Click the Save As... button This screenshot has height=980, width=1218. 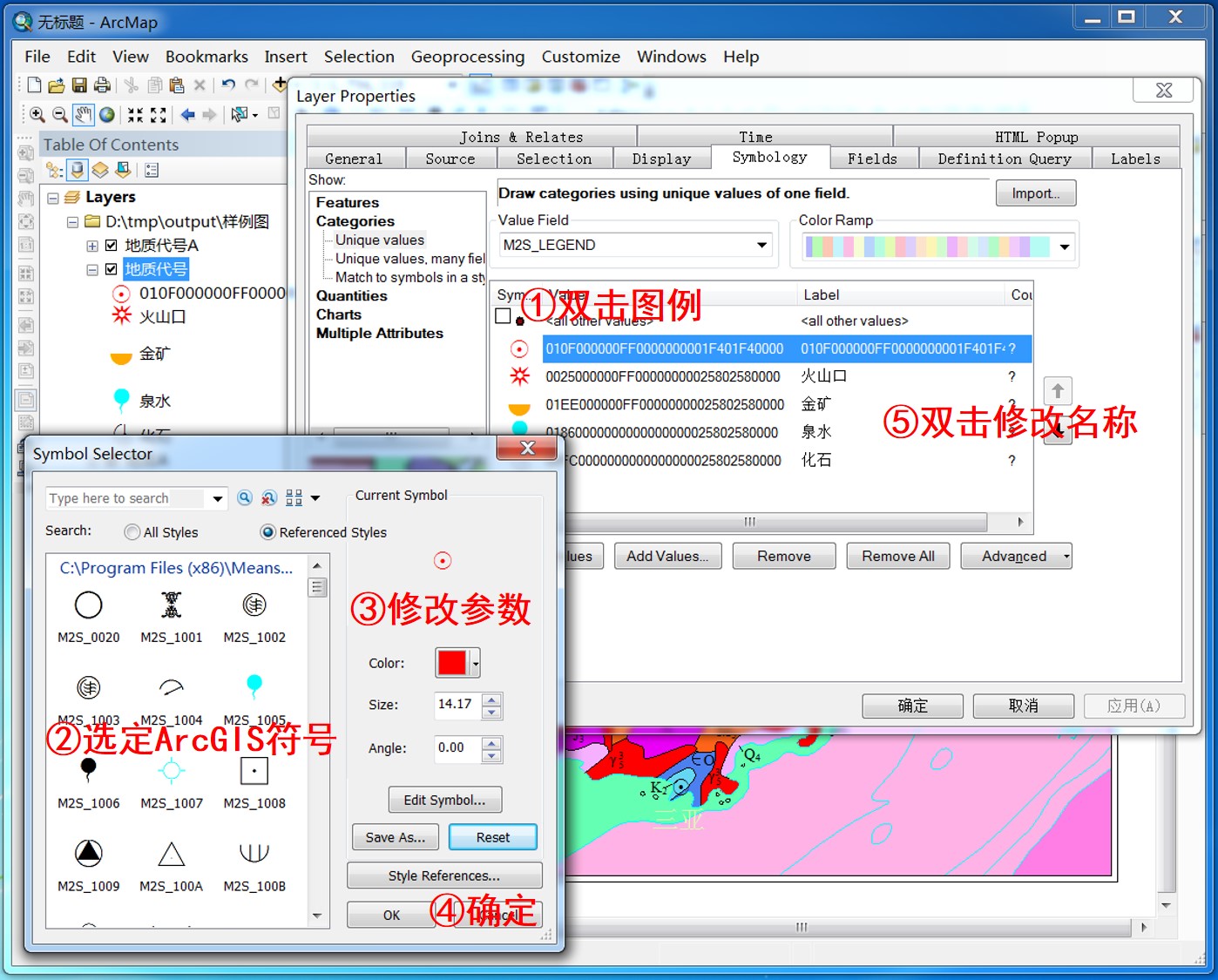pyautogui.click(x=396, y=837)
